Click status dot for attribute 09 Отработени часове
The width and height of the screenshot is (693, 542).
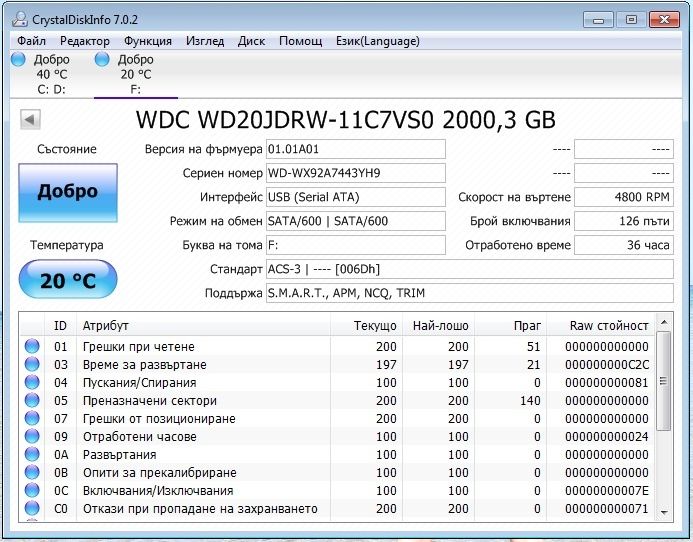(32, 436)
